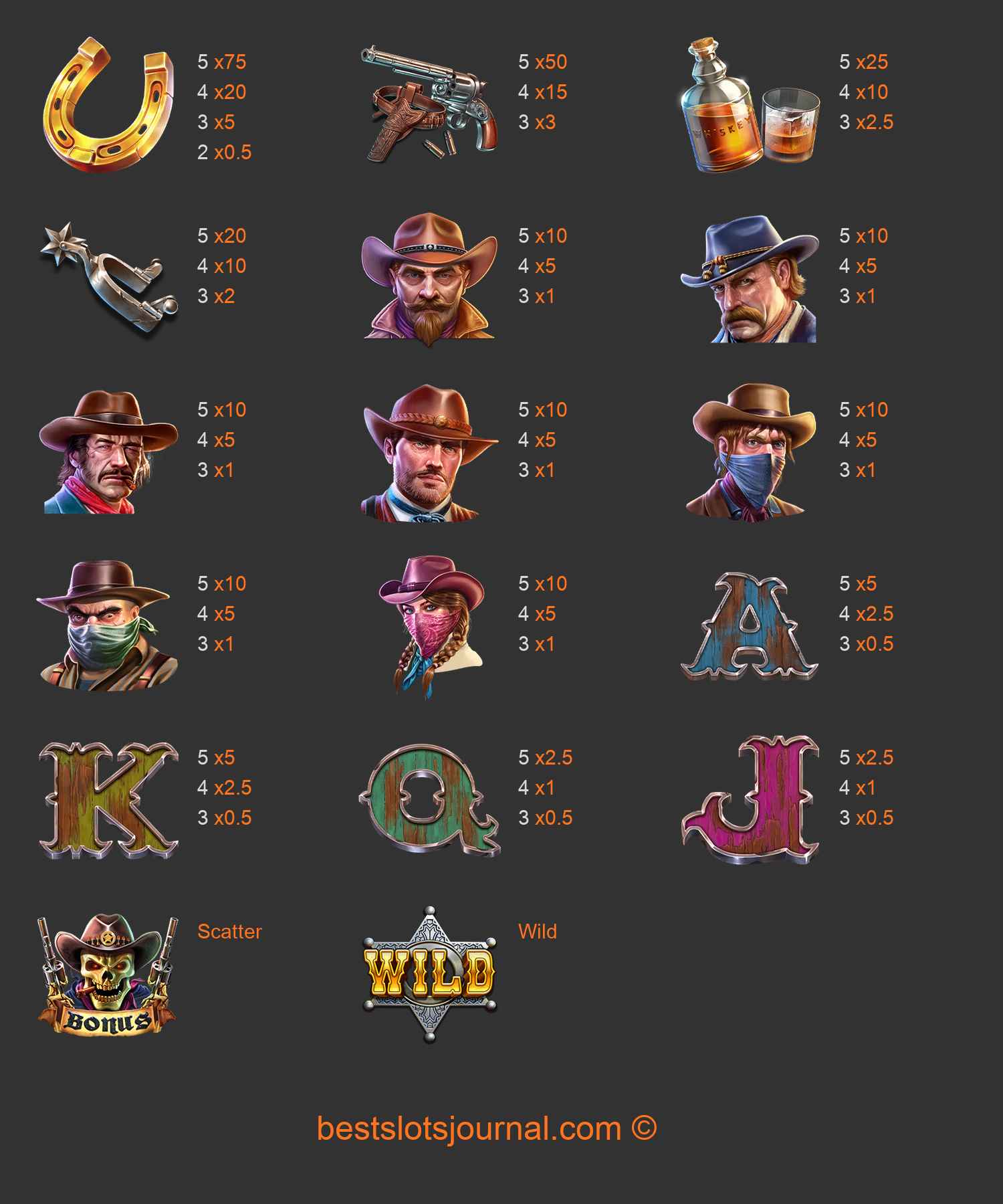This screenshot has height=1204, width=1003.
Task: Select the green wooden letter K symbol
Action: [x=109, y=800]
